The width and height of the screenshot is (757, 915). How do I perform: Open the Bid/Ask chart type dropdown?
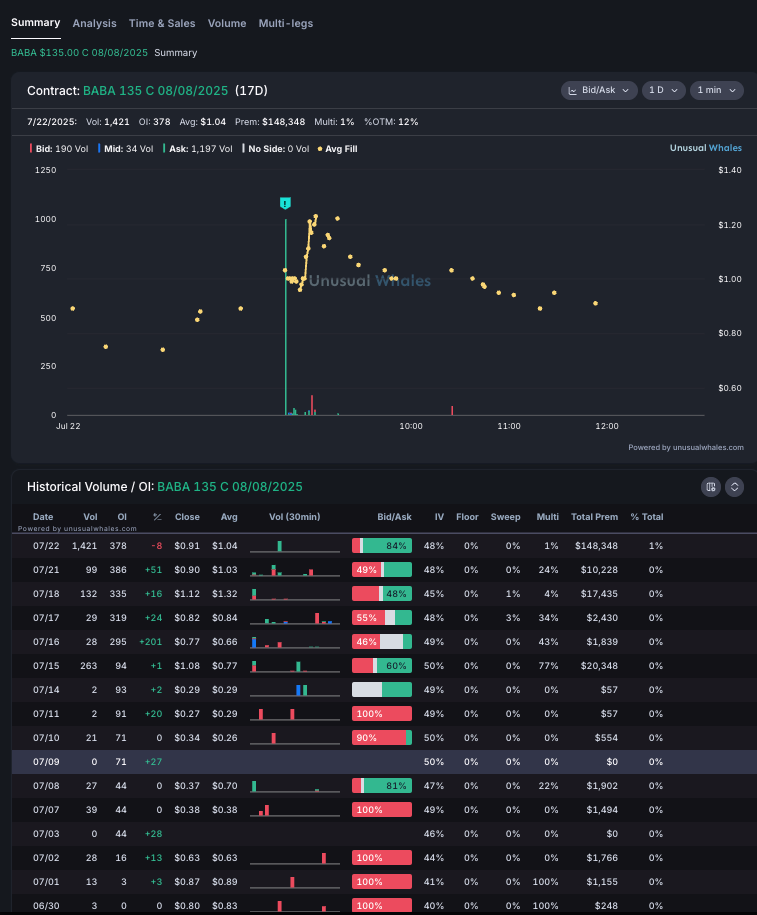click(599, 90)
